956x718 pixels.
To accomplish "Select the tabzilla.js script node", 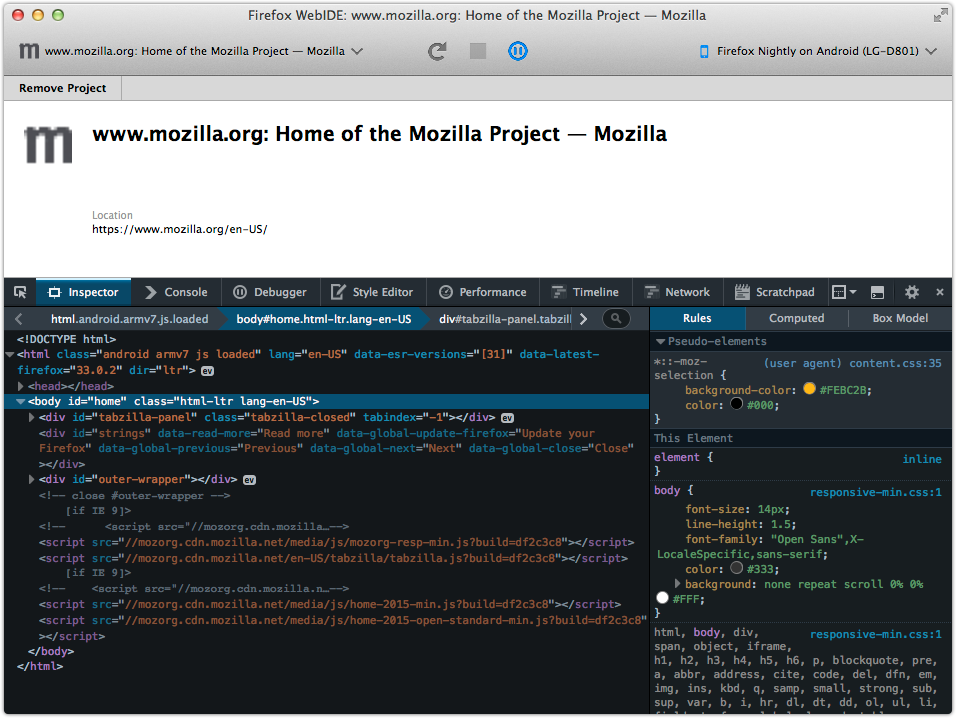I will pos(333,558).
